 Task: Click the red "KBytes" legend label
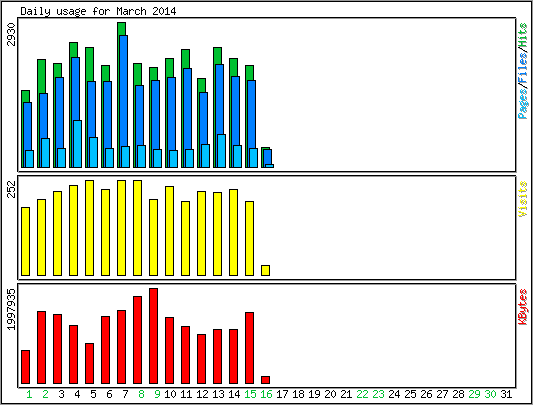(x=523, y=307)
